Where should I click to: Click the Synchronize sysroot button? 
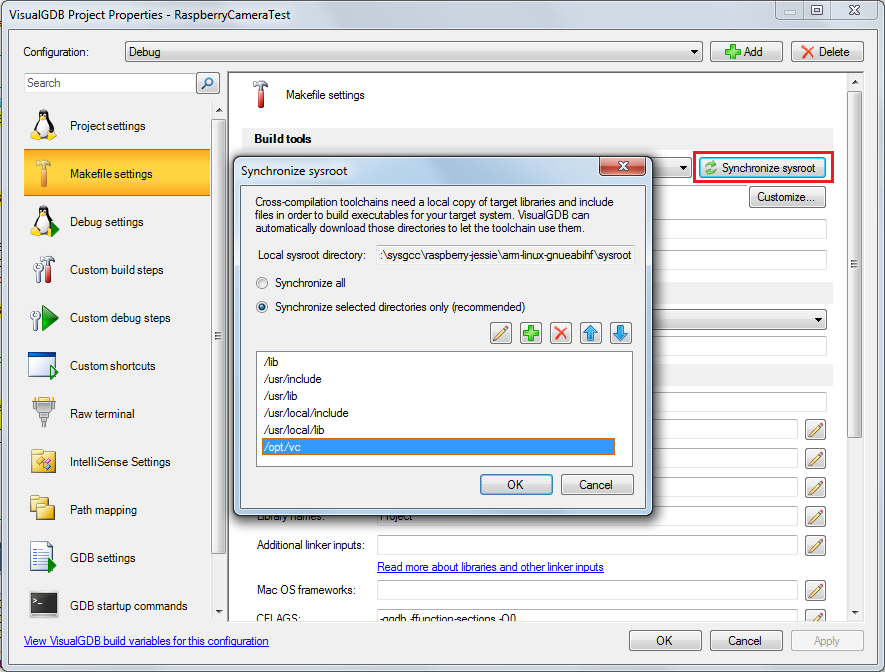point(763,168)
